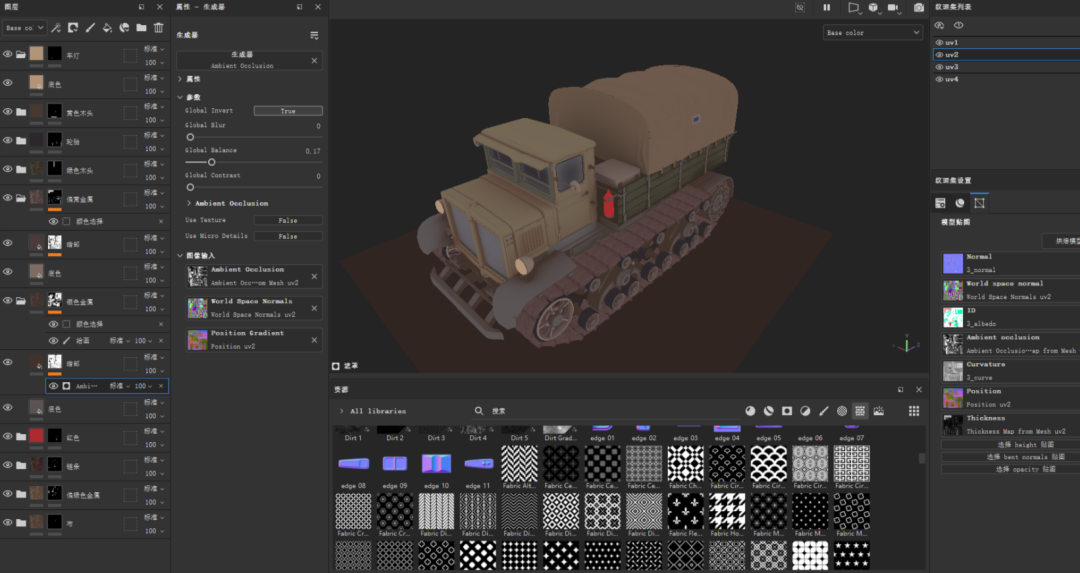Open the camera settings video icon
1080x573 pixels.
(893, 8)
